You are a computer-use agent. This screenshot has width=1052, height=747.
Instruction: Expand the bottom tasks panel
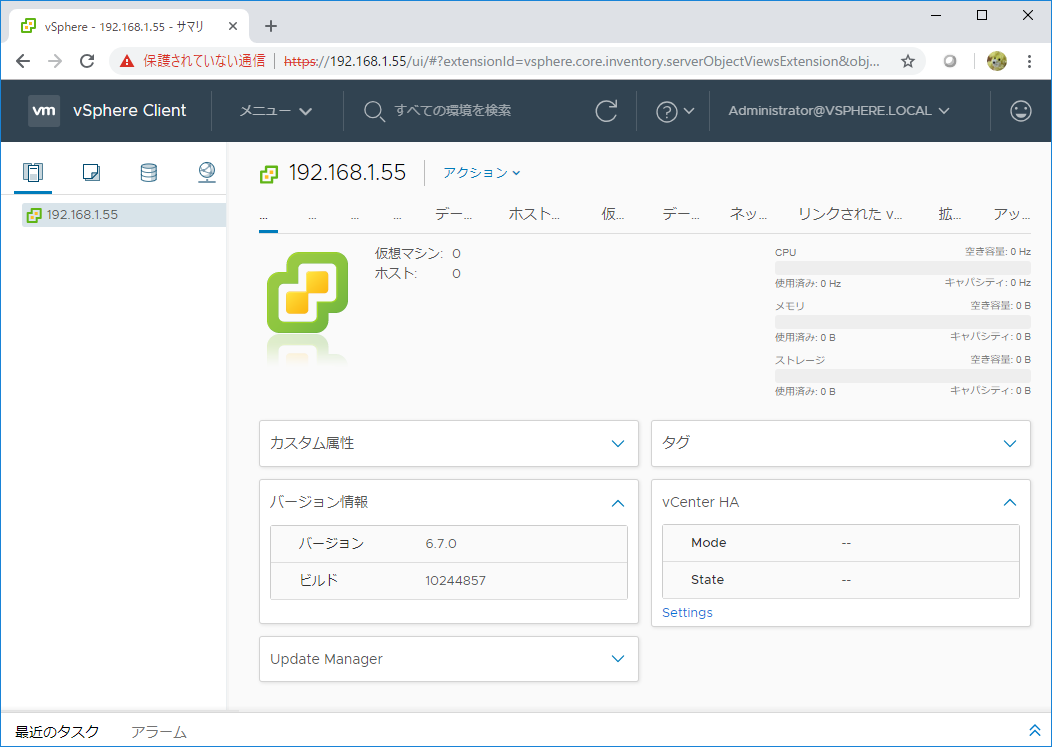1034,731
